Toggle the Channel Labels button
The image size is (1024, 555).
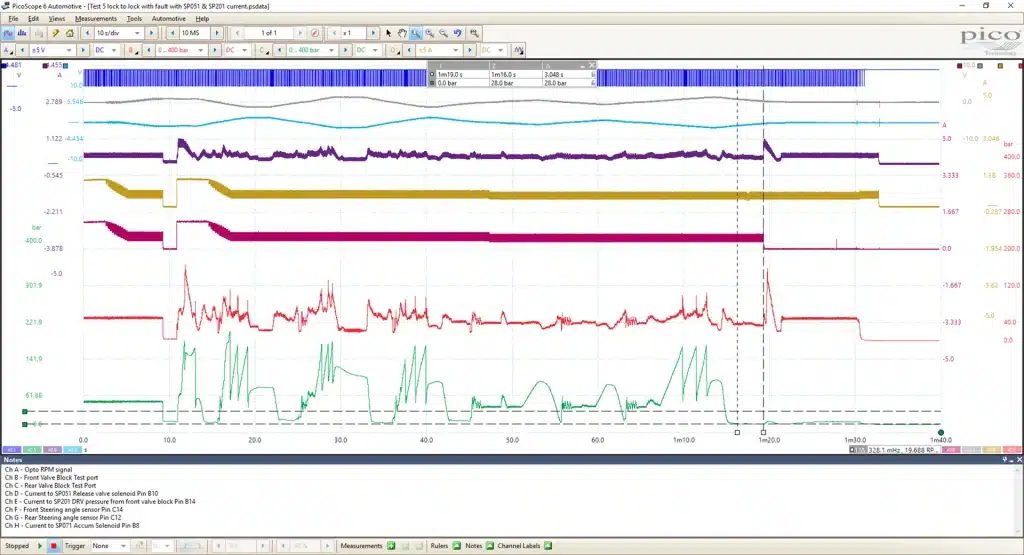pyautogui.click(x=548, y=546)
